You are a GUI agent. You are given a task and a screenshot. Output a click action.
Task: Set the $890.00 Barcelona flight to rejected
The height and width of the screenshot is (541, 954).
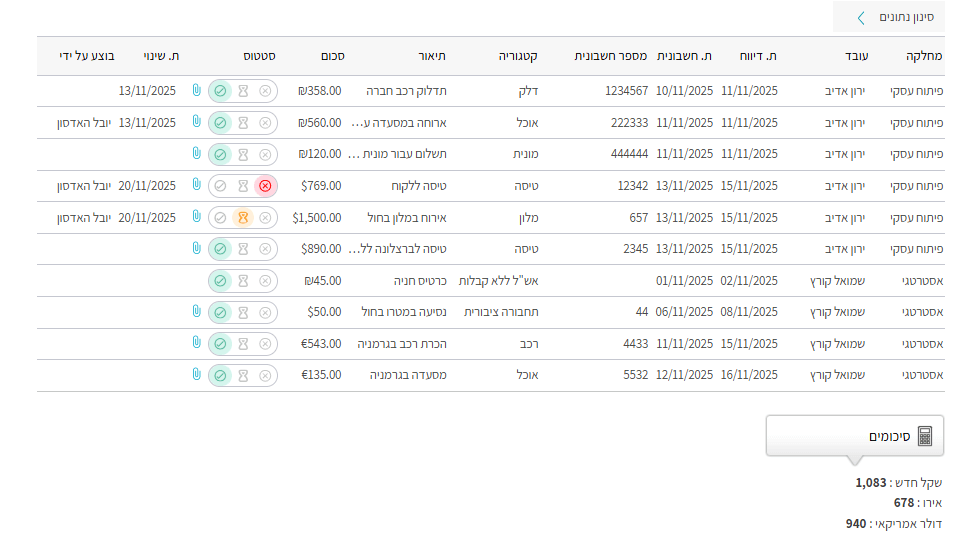pos(265,249)
